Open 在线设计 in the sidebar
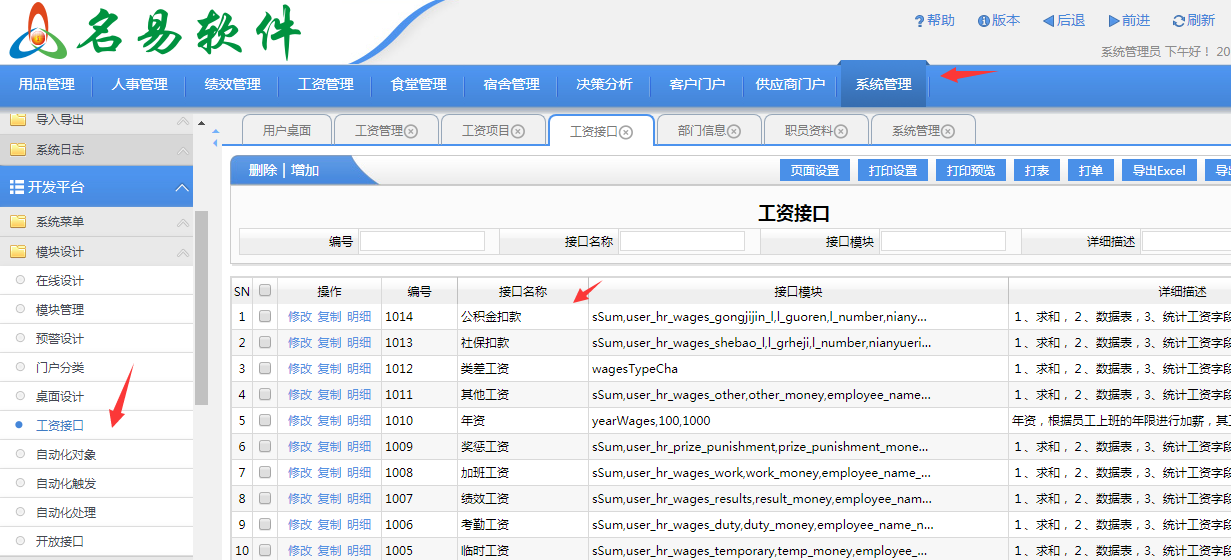This screenshot has width=1231, height=560. click(60, 281)
